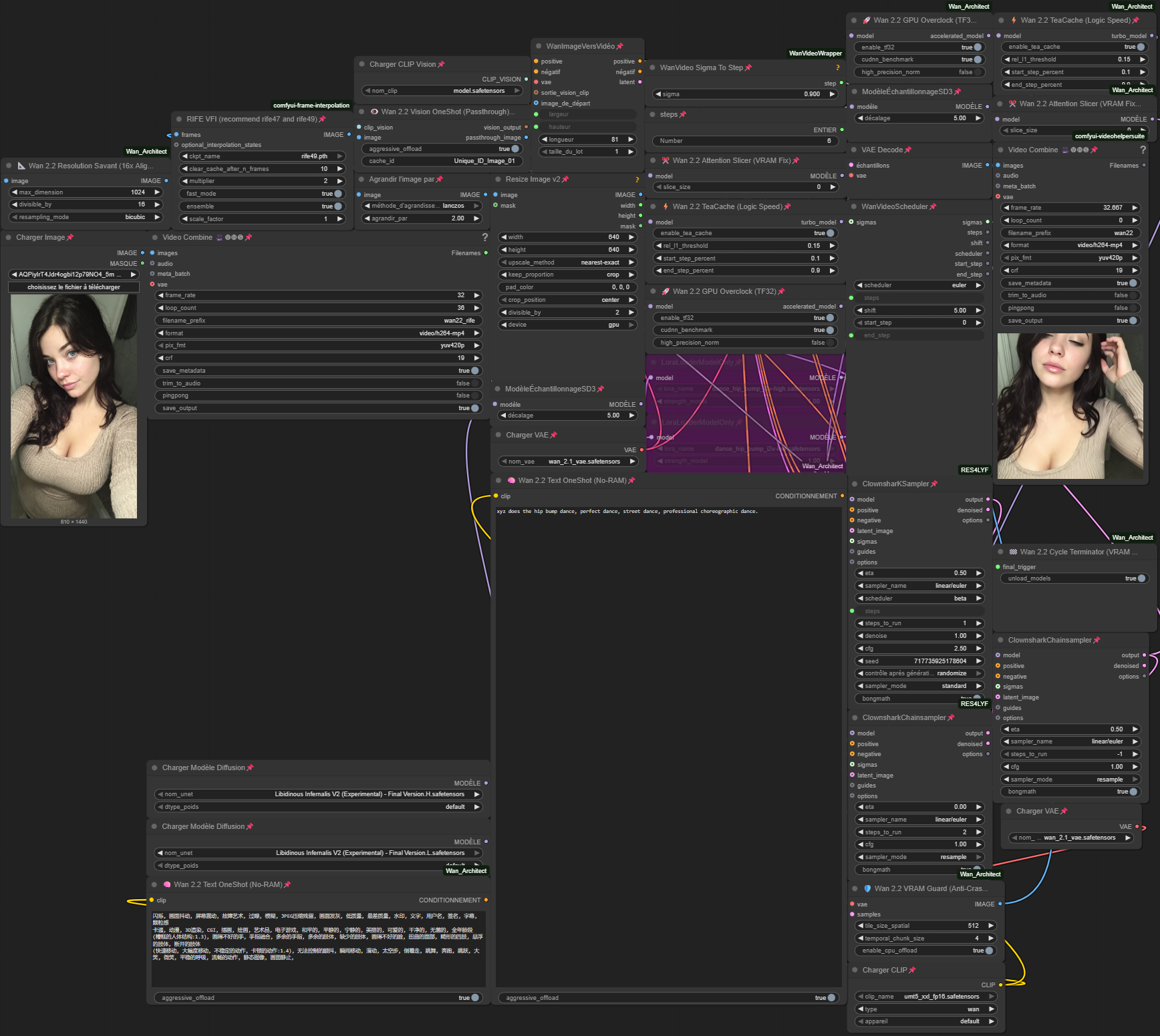Click the pin icon on the steps node

tap(682, 114)
